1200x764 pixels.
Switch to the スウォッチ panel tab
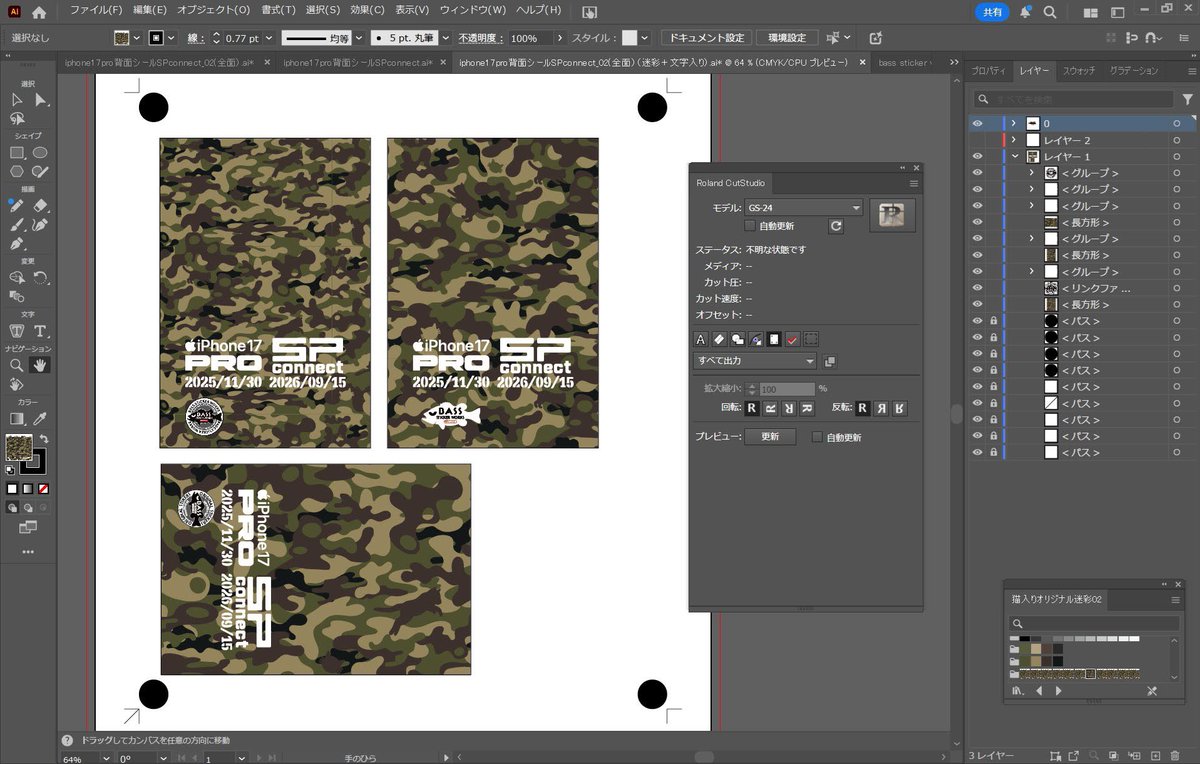point(1079,71)
